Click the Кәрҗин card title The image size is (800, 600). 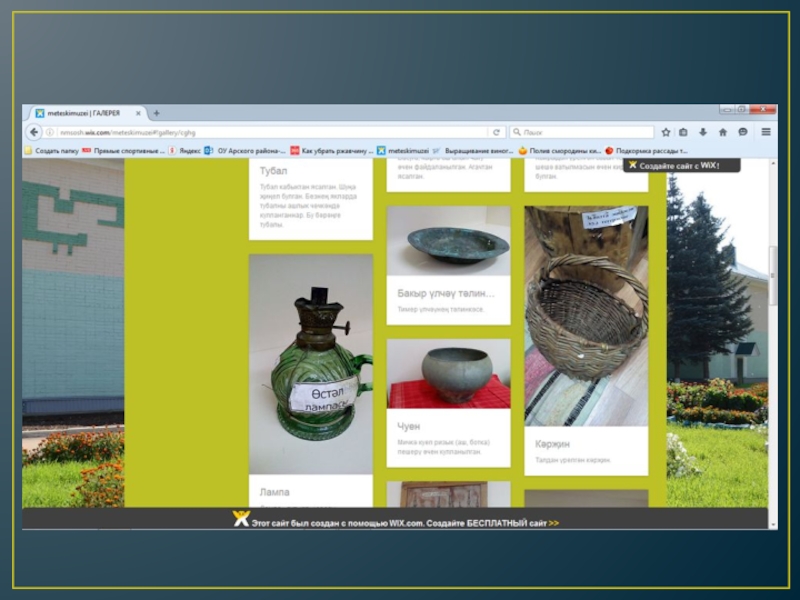point(552,444)
